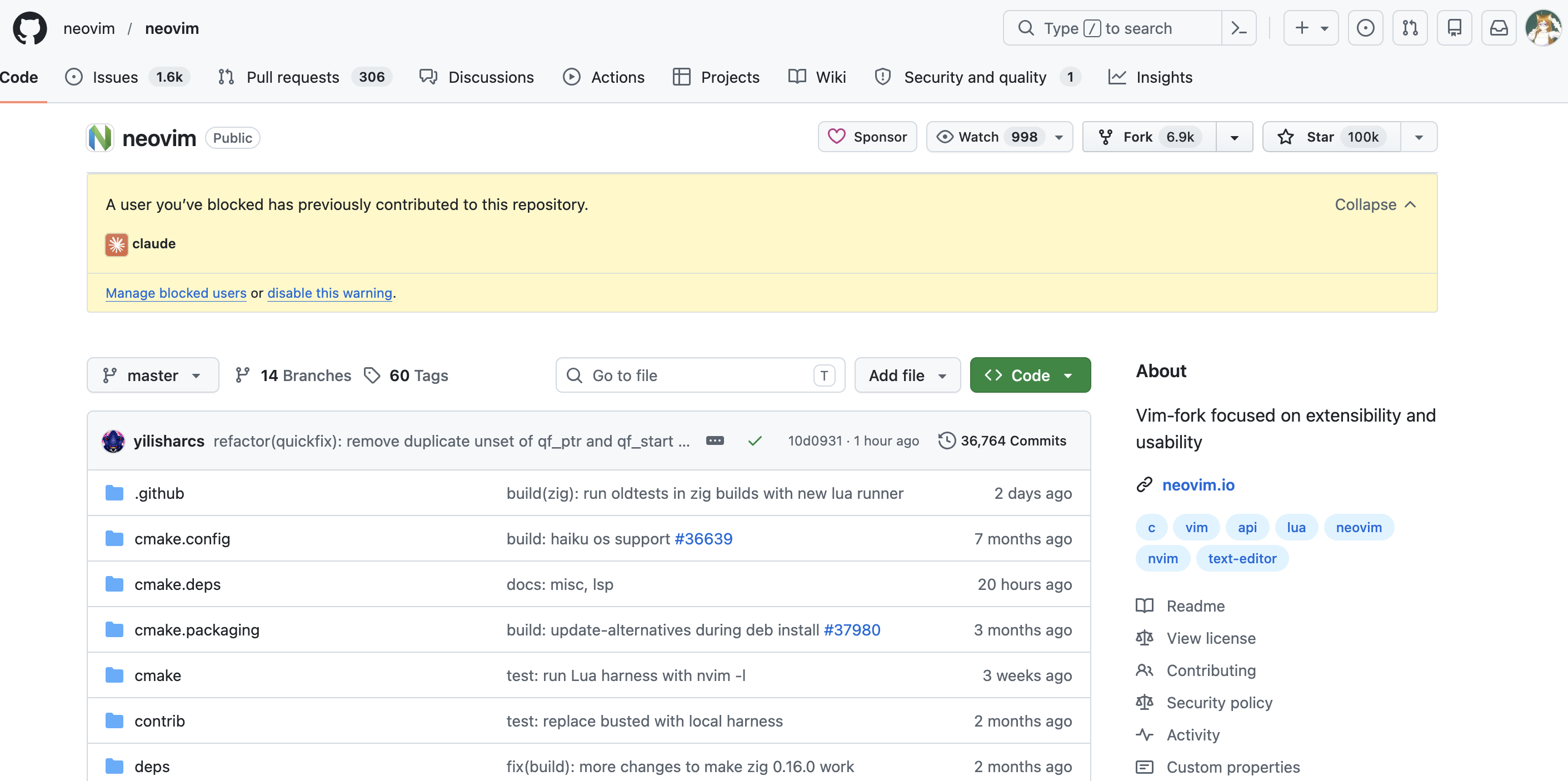Click the vim topic tag
Image resolution: width=1568 pixels, height=781 pixels.
coord(1196,527)
